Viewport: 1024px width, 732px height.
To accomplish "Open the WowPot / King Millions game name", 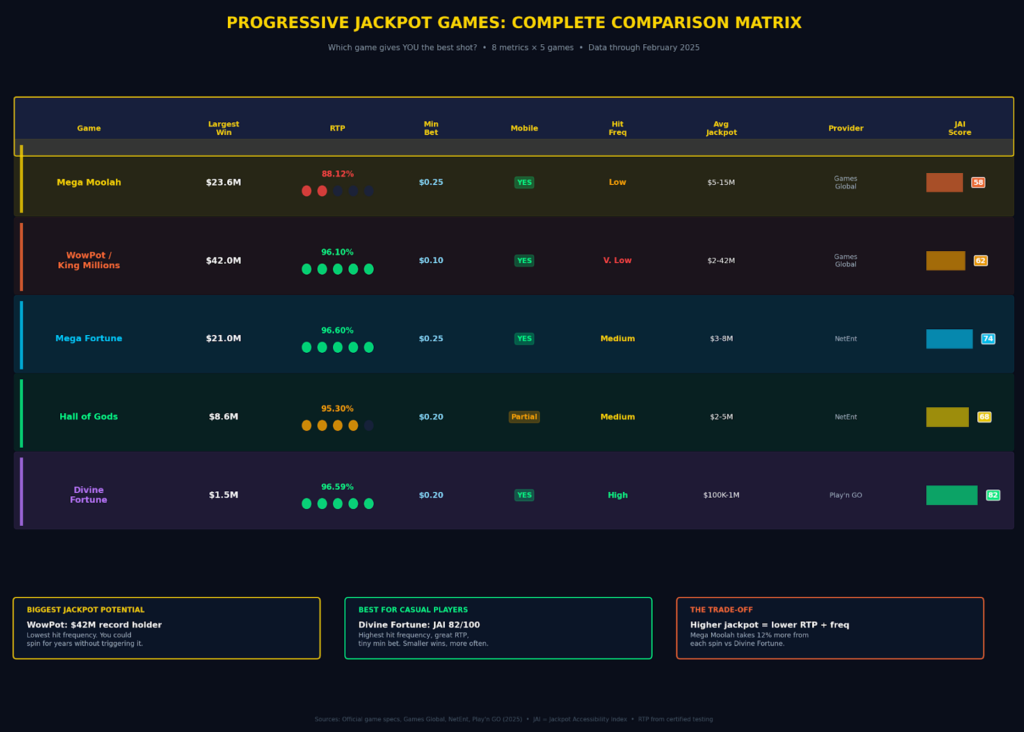I will click(x=89, y=261).
